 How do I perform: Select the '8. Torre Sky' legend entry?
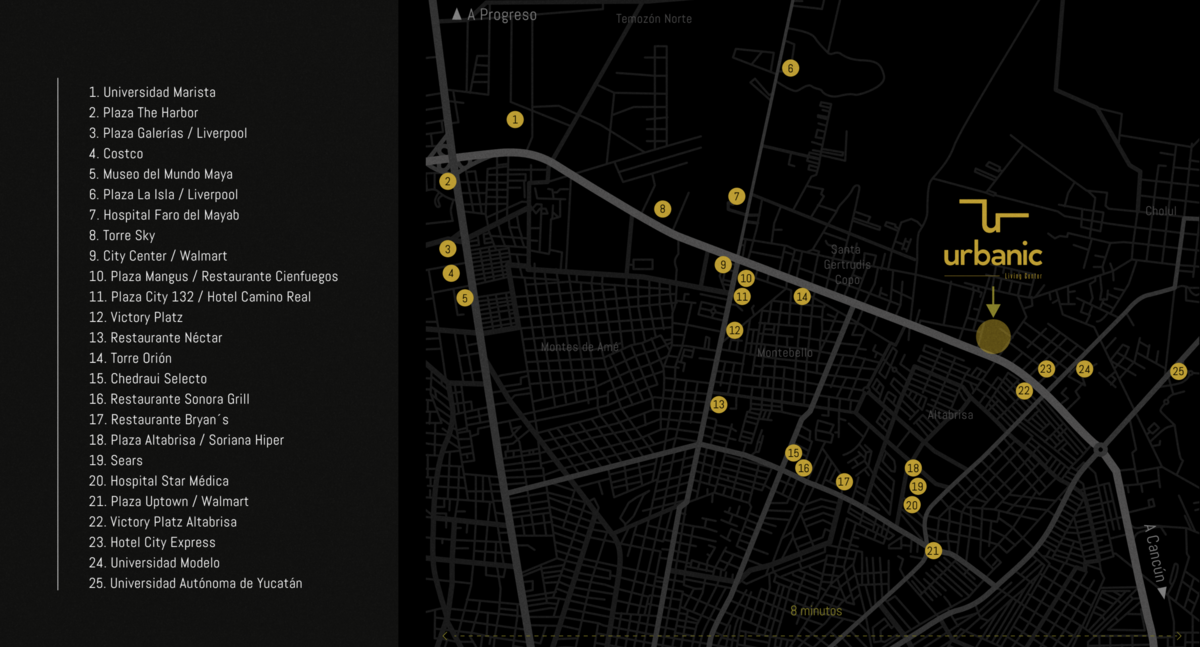[122, 236]
